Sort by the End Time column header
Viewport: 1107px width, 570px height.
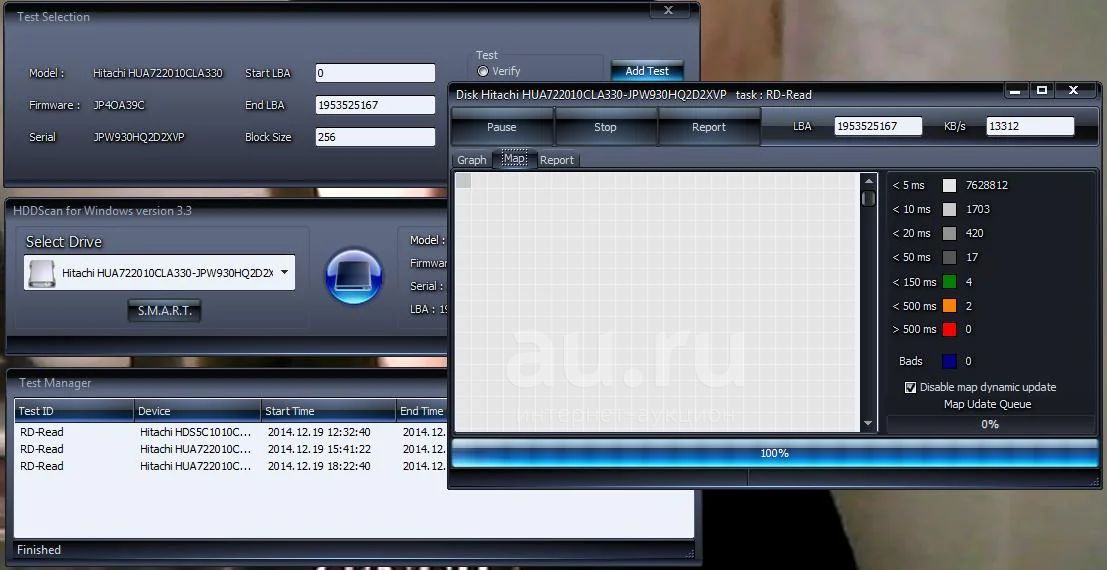point(421,410)
